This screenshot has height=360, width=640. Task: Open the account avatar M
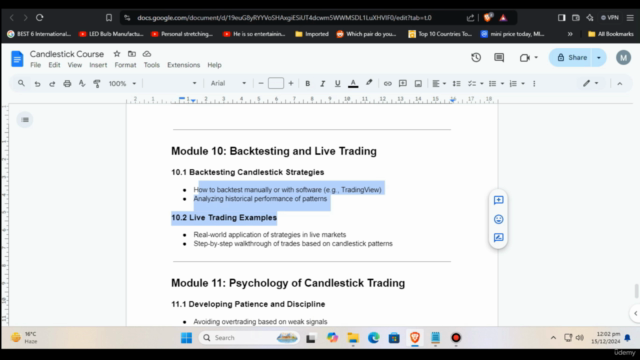pyautogui.click(x=623, y=58)
